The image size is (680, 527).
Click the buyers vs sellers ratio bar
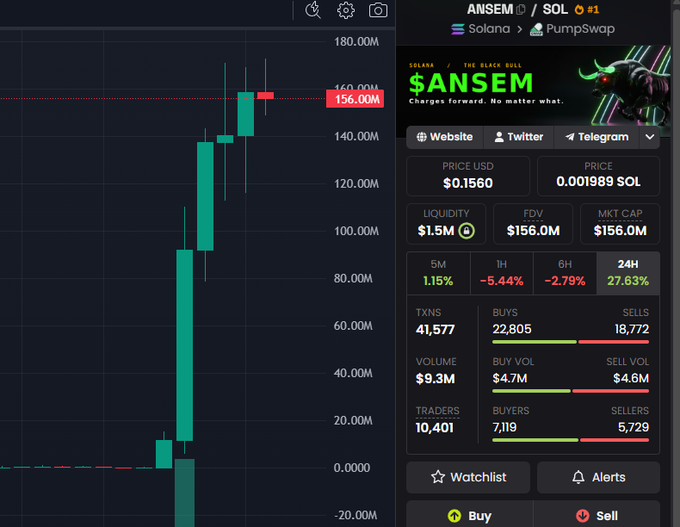571,440
